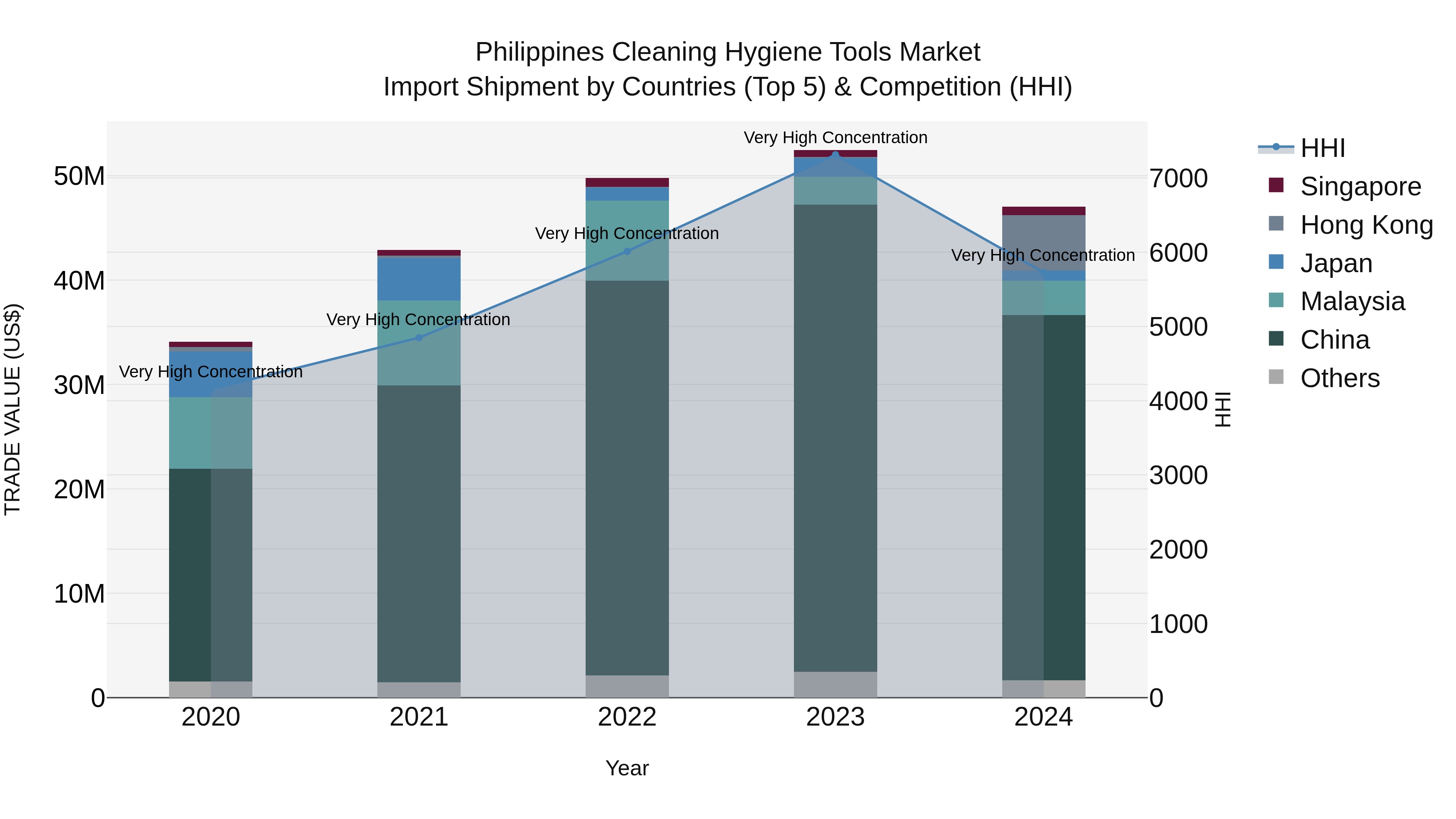Screen dimensions: 1456x819
Task: Click the 4000 HHI axis tick
Action: click(x=1179, y=401)
